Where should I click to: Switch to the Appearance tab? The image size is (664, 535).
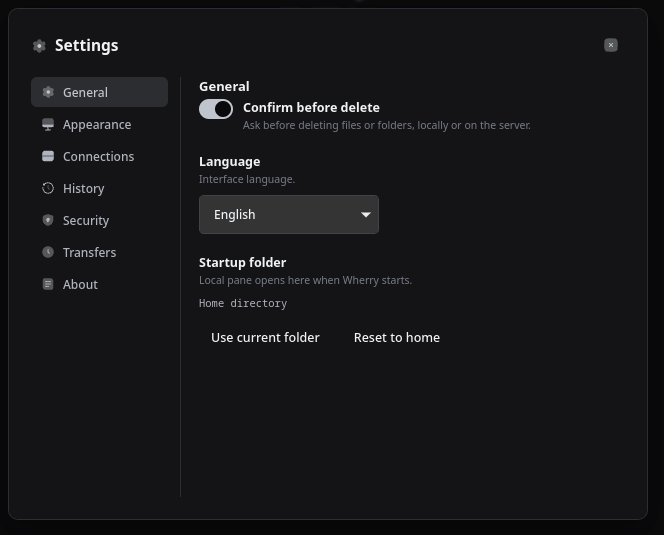point(100,124)
